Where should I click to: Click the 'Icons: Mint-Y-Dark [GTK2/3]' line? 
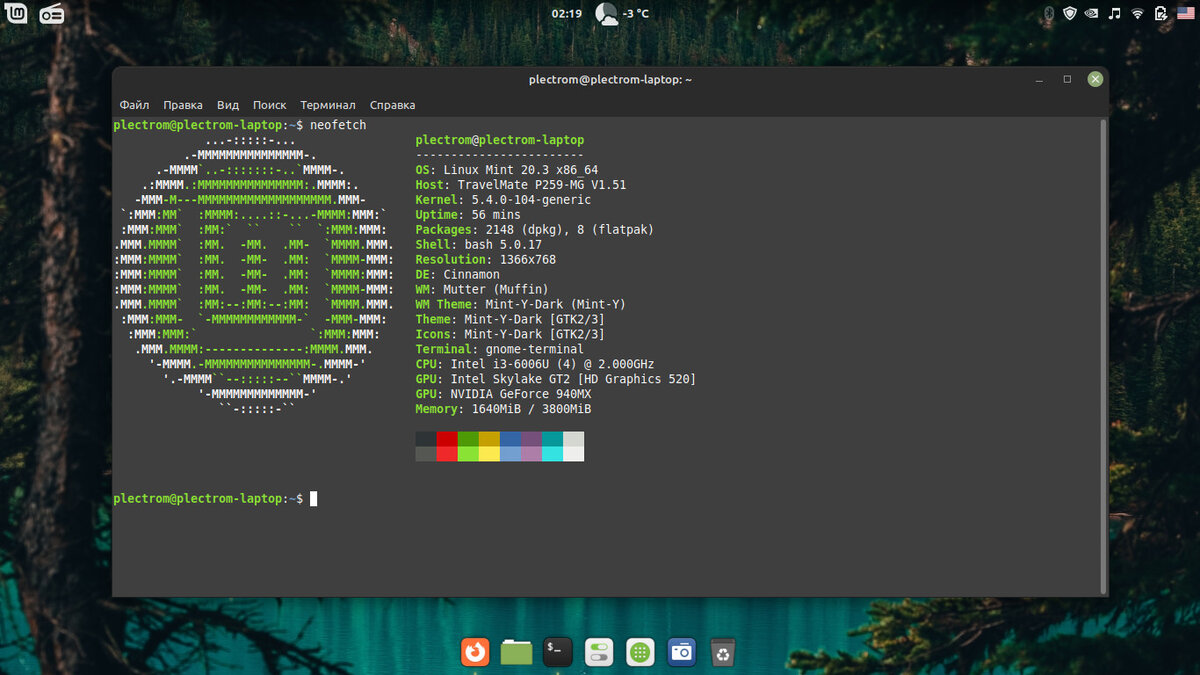(510, 335)
